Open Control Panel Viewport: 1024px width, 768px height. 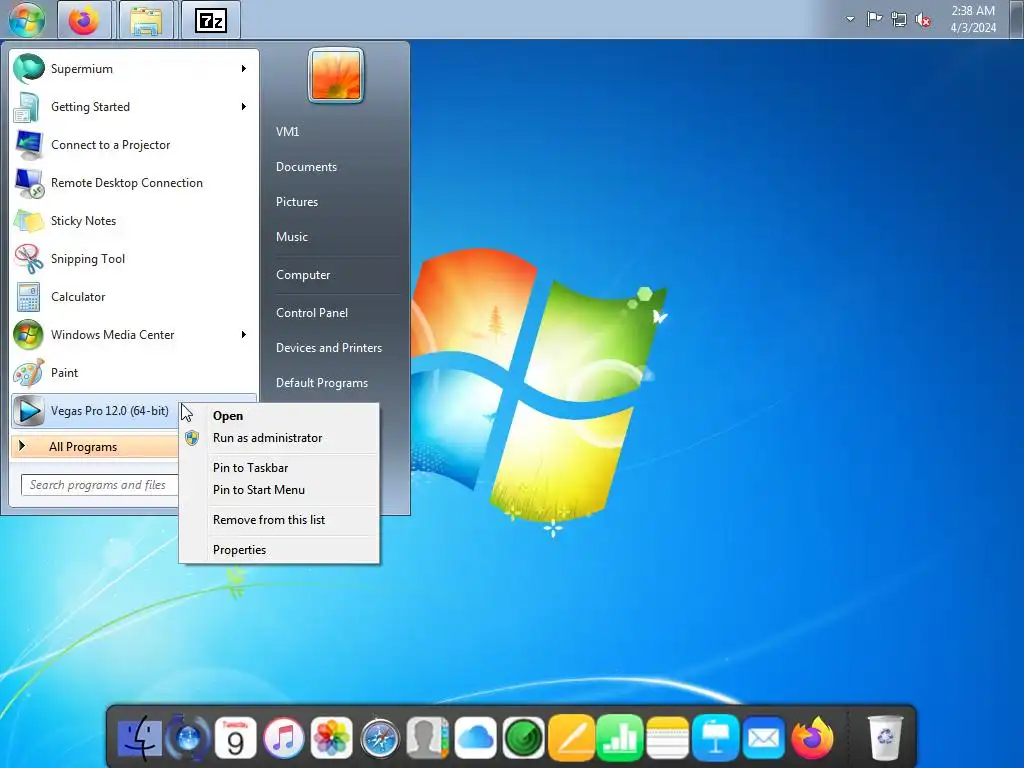[312, 313]
